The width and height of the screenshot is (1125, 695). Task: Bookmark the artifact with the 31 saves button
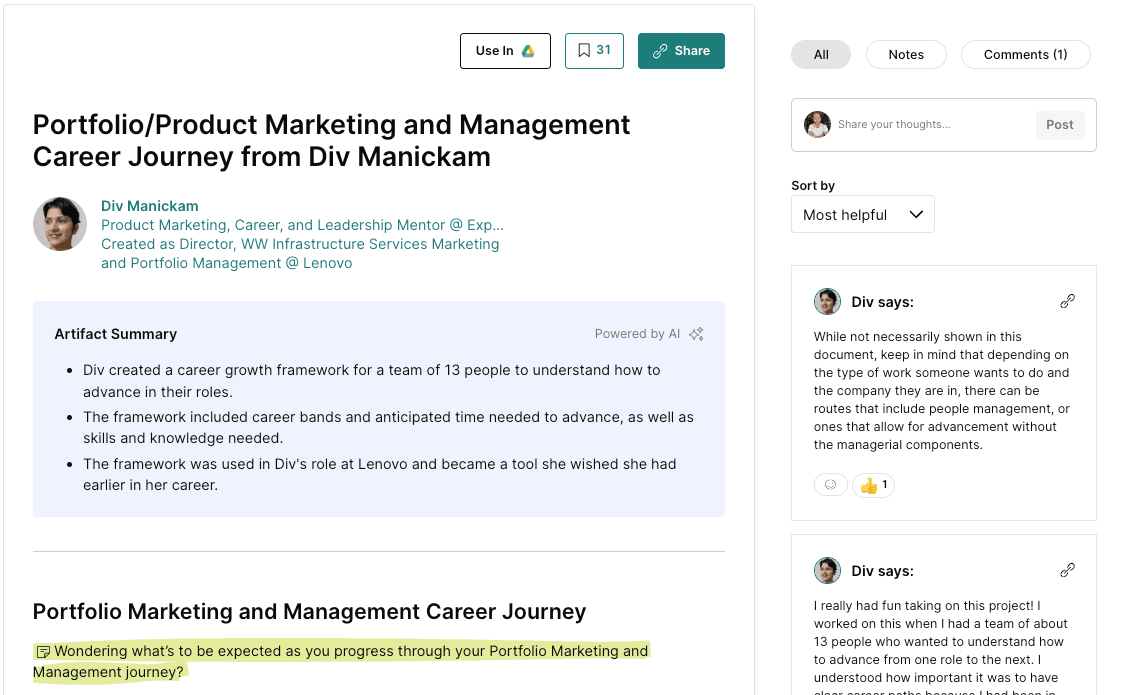tap(594, 51)
